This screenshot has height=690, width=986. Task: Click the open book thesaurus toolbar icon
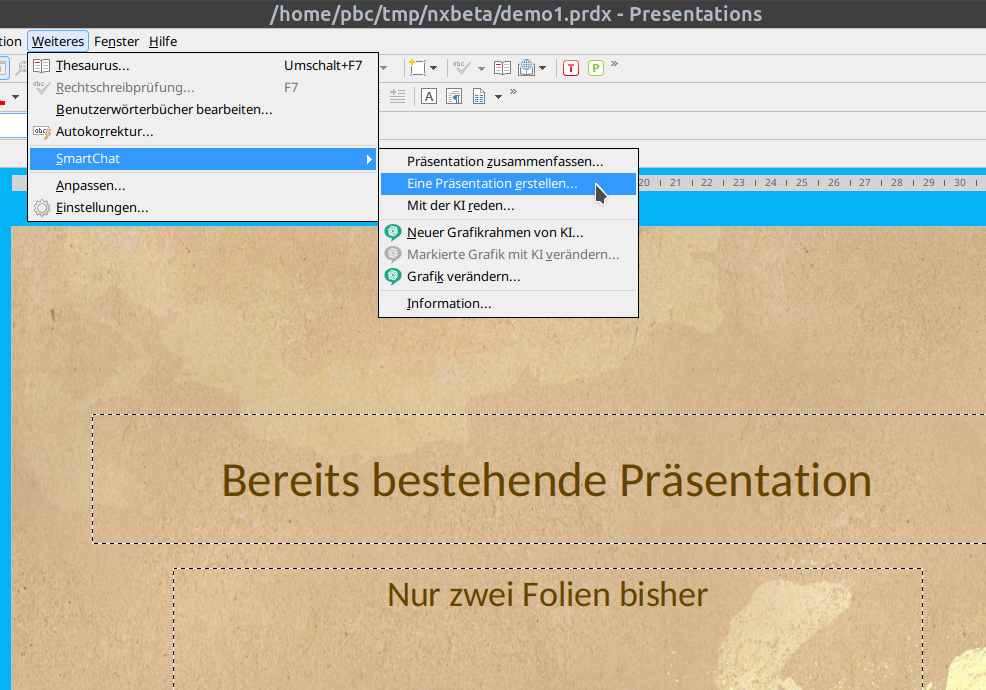[502, 67]
